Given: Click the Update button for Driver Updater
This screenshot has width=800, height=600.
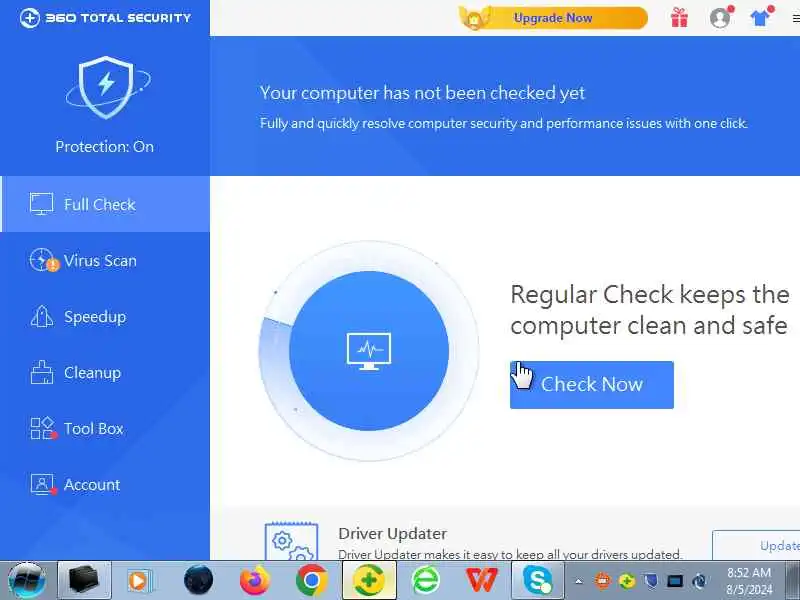Looking at the screenshot, I should [x=756, y=545].
